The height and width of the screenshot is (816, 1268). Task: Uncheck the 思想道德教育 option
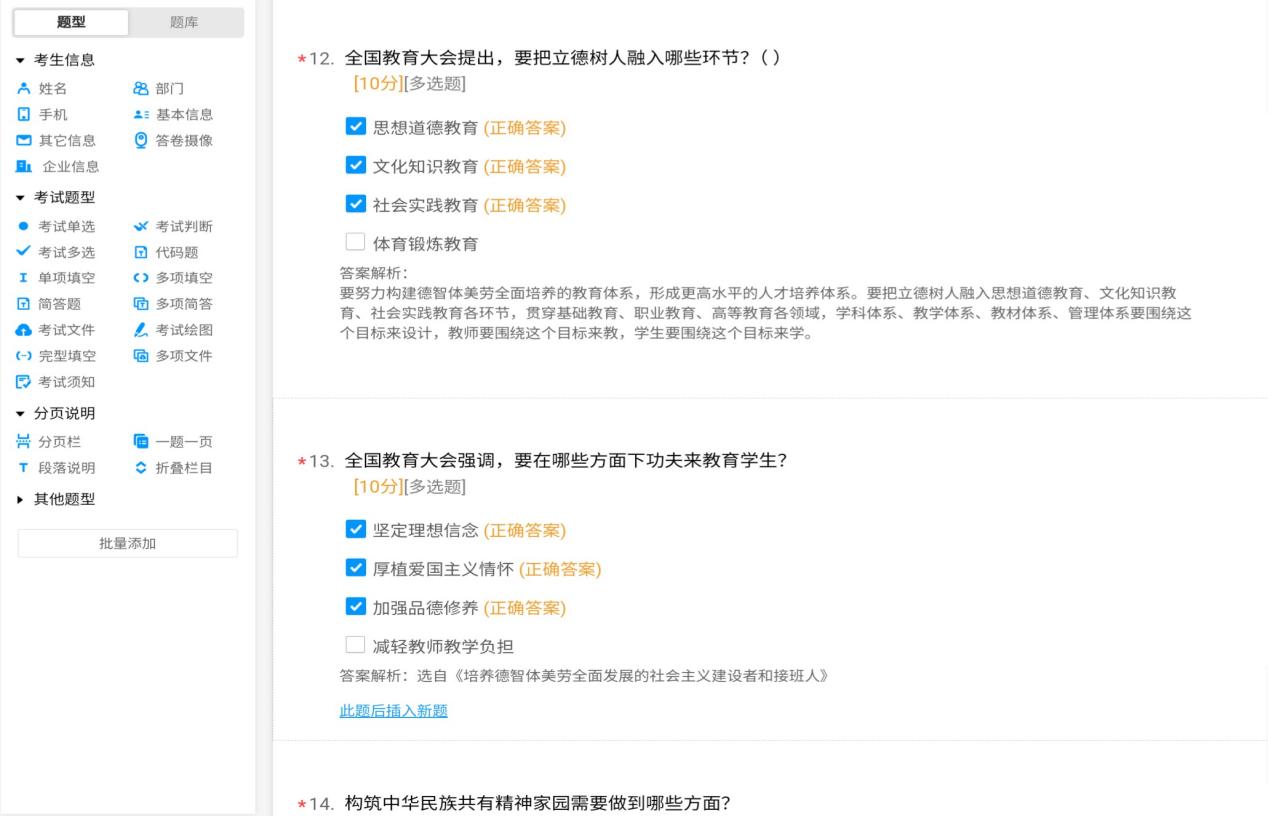click(355, 127)
